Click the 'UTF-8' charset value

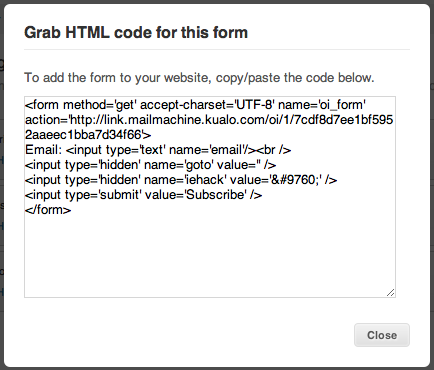click(255, 105)
